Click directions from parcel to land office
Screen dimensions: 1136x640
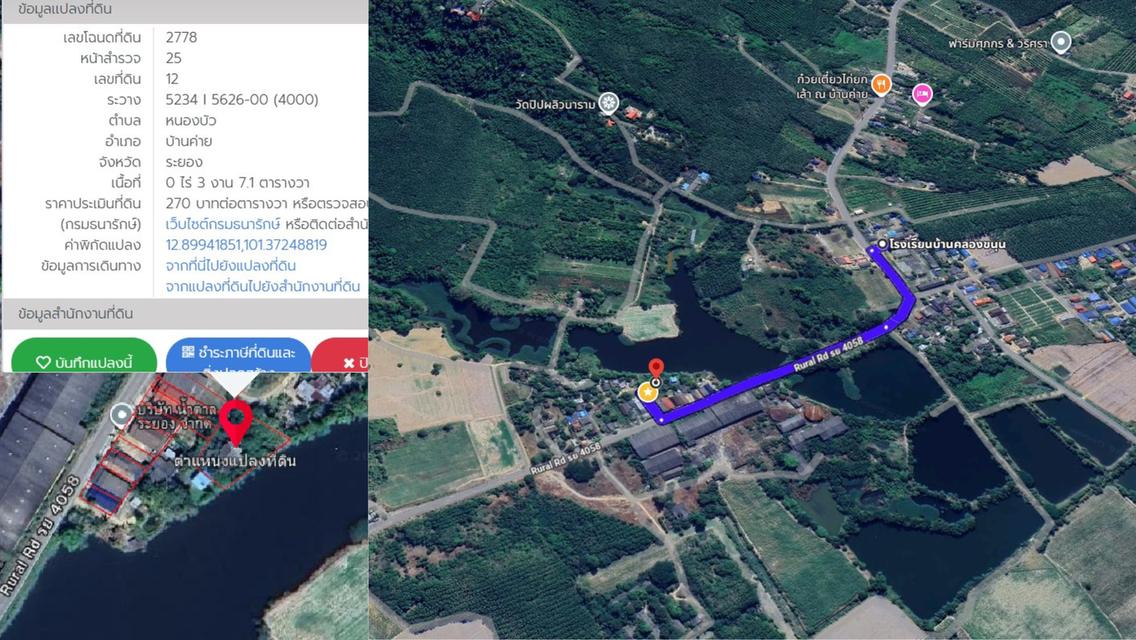tap(262, 286)
